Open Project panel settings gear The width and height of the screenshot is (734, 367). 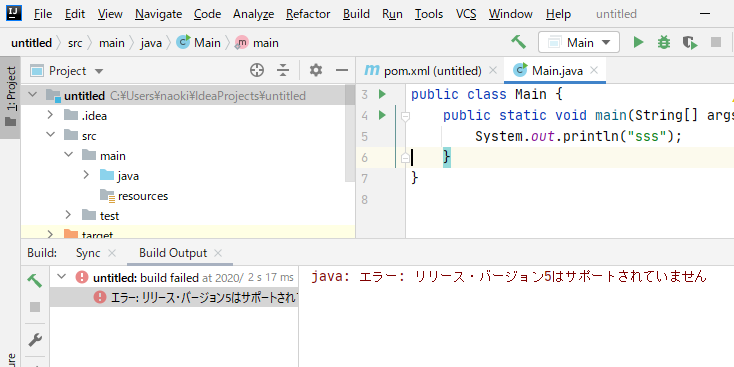click(x=316, y=71)
